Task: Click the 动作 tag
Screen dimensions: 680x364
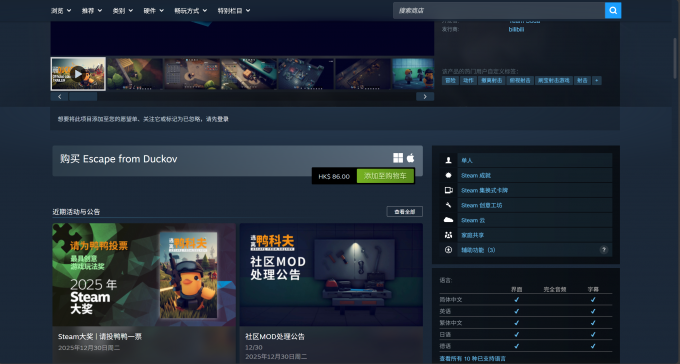Action: click(x=468, y=81)
